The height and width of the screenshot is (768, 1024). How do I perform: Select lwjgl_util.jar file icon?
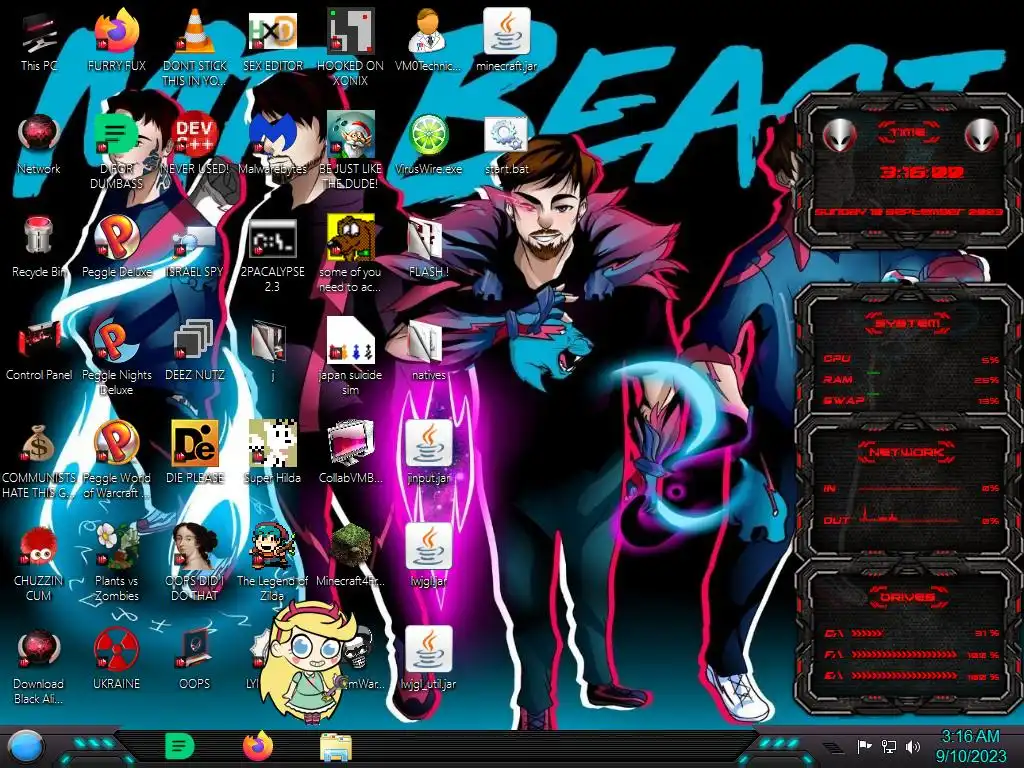click(428, 660)
